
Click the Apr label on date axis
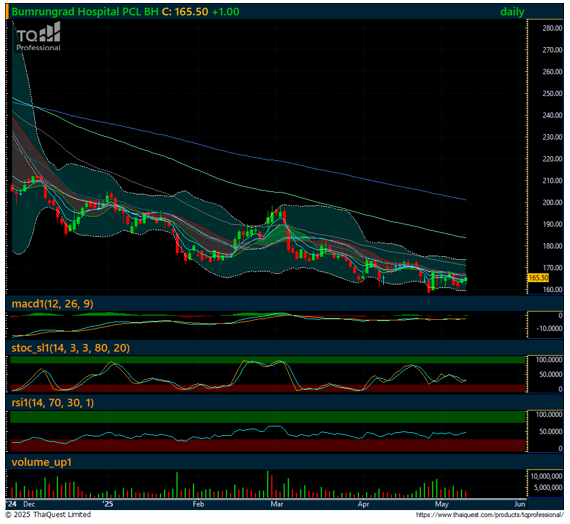[364, 504]
